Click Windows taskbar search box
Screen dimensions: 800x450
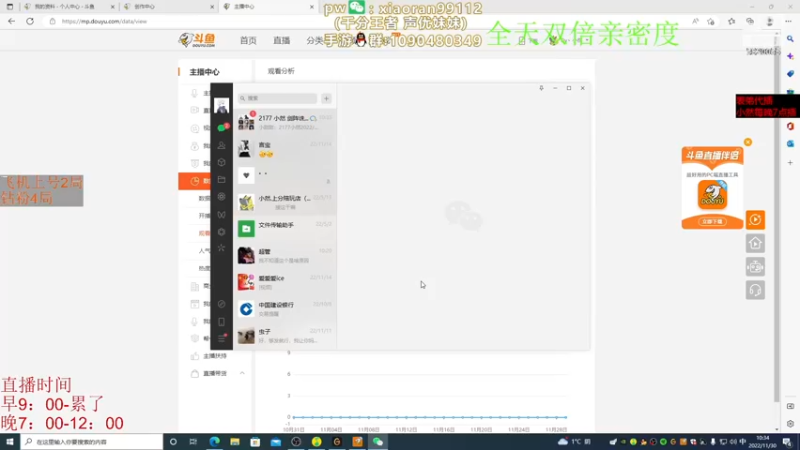[x=92, y=442]
